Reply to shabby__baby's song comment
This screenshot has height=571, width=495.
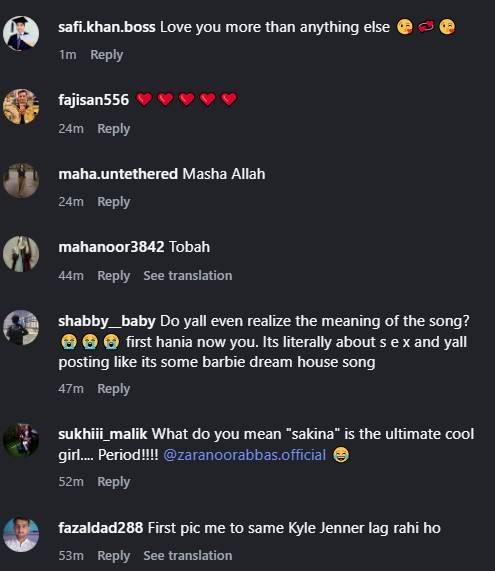[x=113, y=389]
